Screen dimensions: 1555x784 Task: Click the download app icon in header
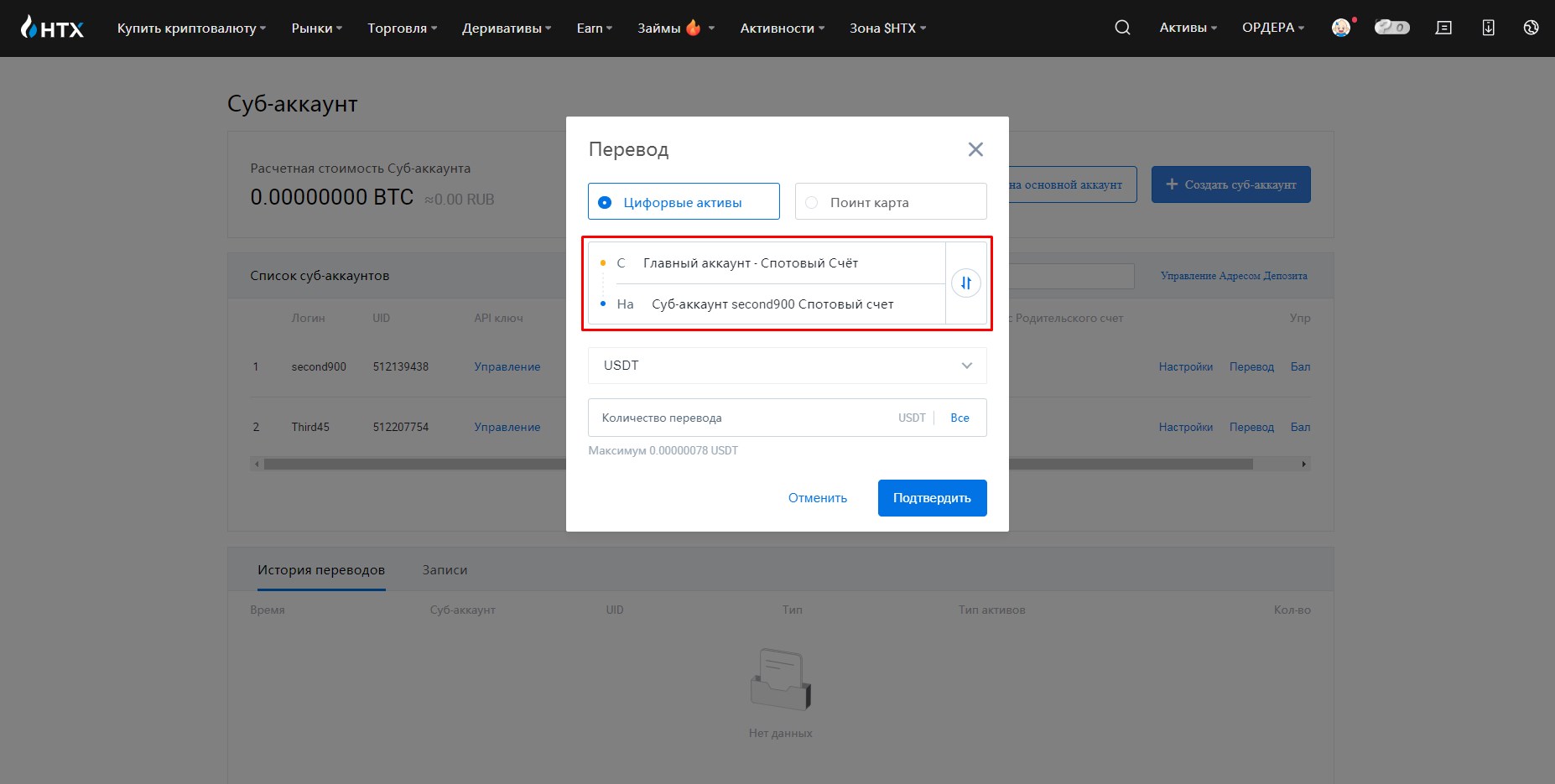click(x=1488, y=28)
